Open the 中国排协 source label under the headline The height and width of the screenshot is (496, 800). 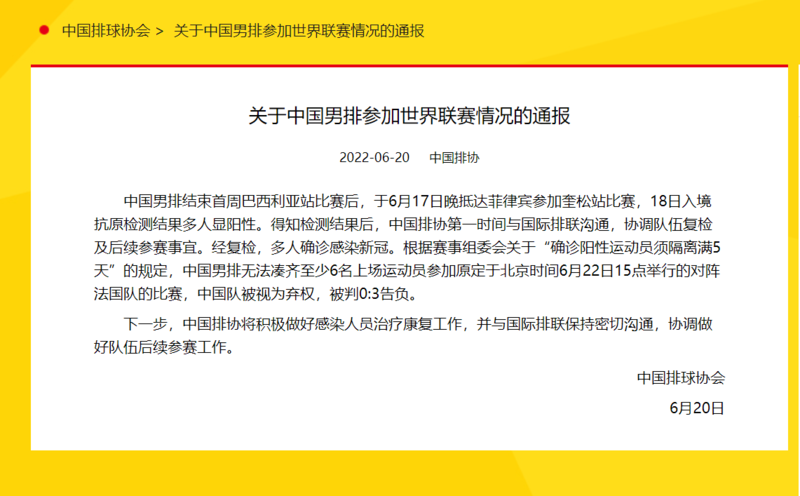(454, 158)
